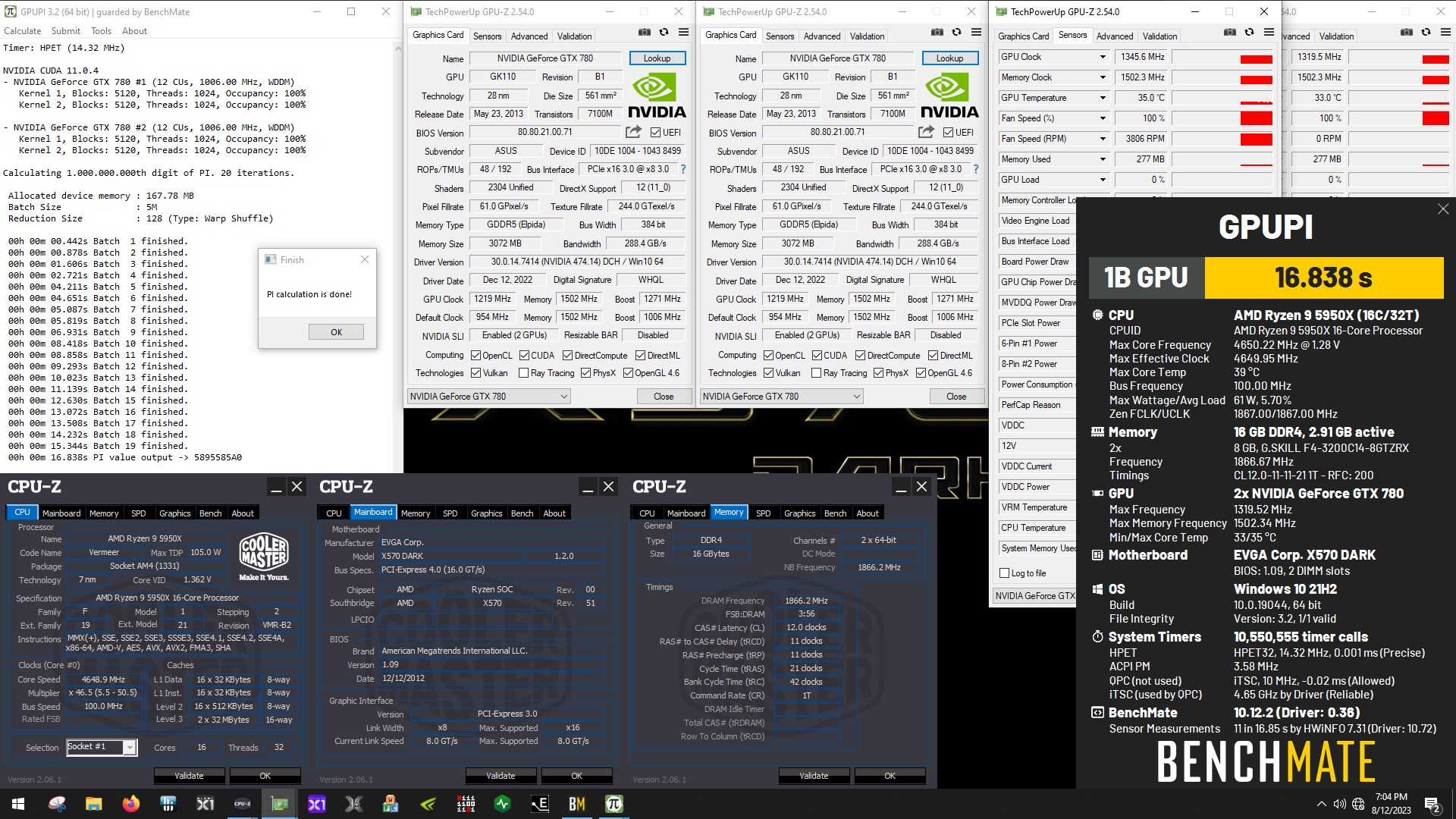
Task: Open GPUPI pi icon in taskbar
Action: tap(614, 804)
